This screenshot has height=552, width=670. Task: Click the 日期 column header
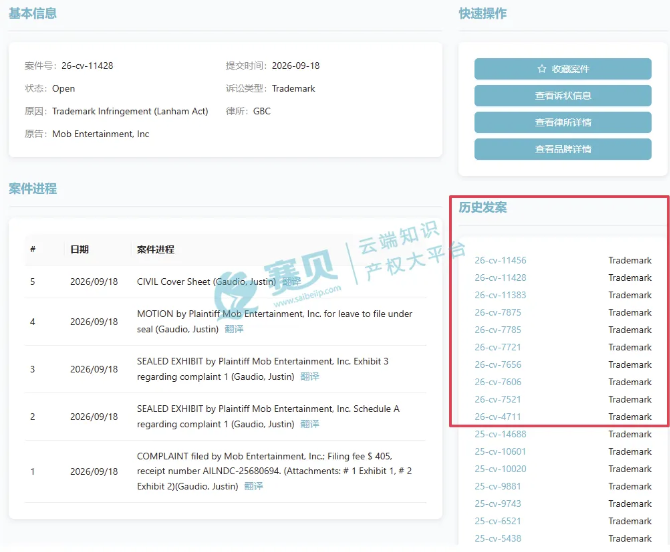coord(79,250)
